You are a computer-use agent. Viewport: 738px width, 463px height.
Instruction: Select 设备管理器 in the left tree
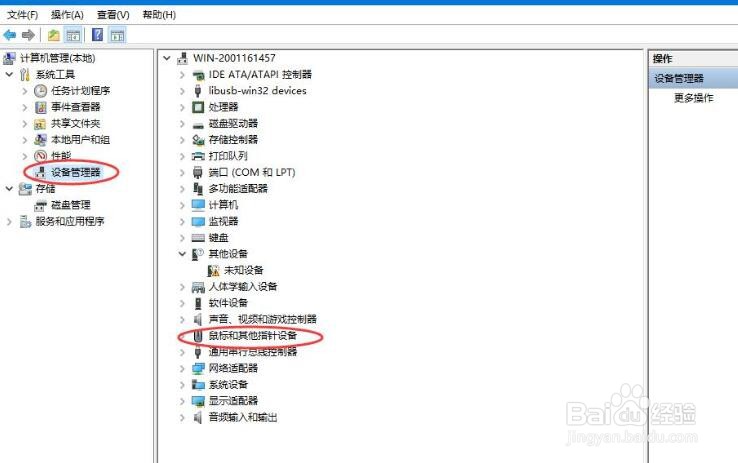click(76, 172)
